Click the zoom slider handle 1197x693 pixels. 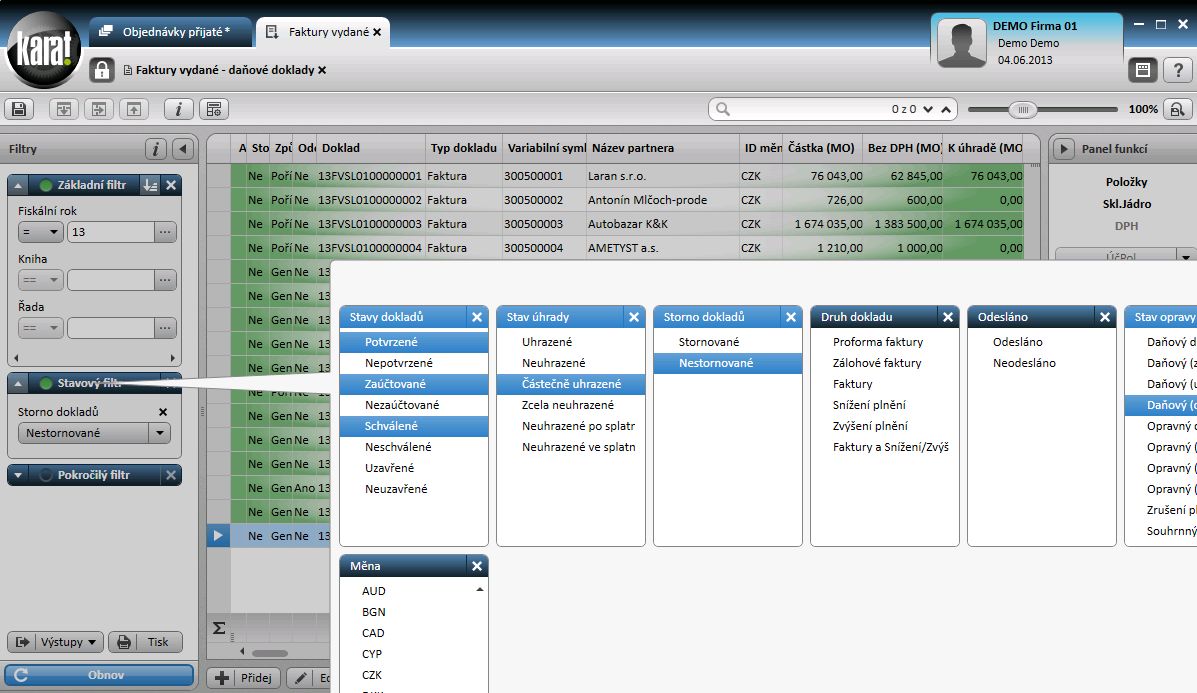[1022, 109]
